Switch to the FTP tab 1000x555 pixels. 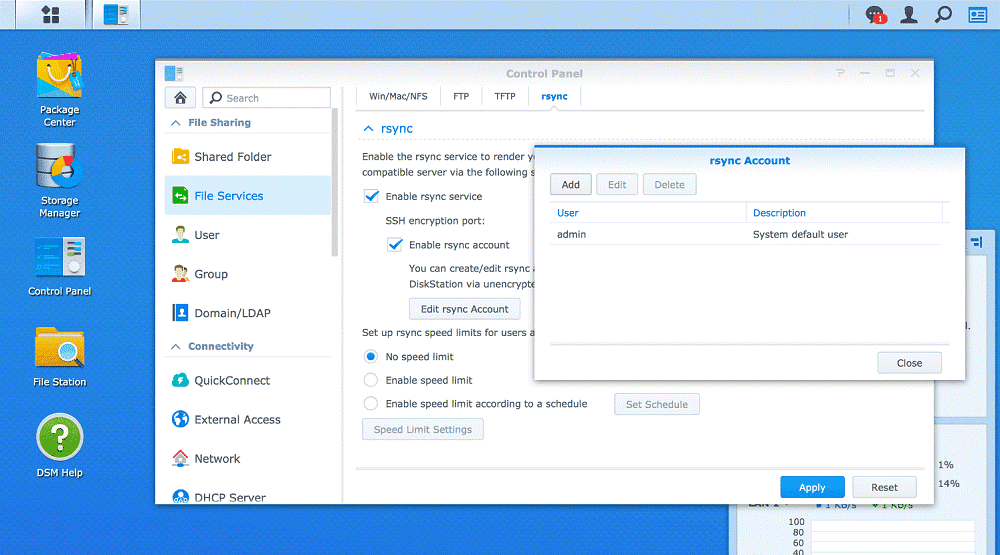coord(461,97)
